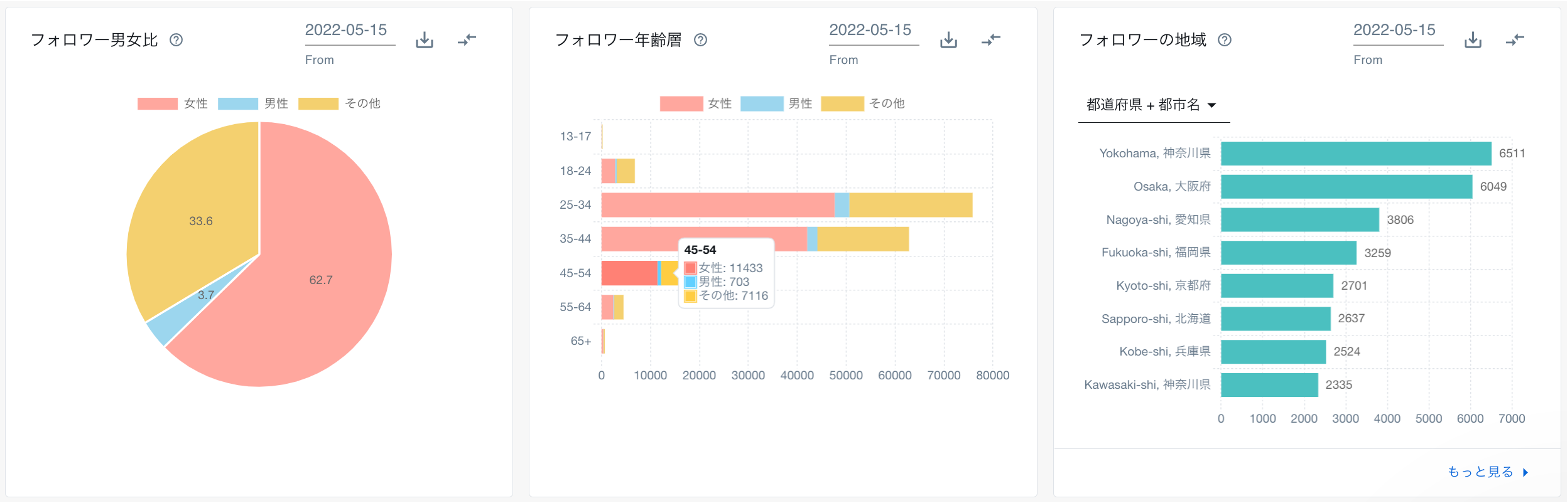Screen dimensions: 1568x502
Task: Click the From date field on フォロワー年齢層
Action: pyautogui.click(x=873, y=31)
